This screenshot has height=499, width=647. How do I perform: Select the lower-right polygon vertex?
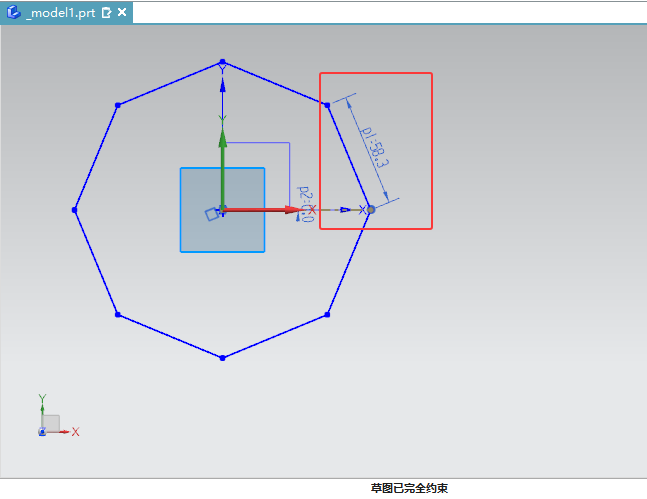327,315
